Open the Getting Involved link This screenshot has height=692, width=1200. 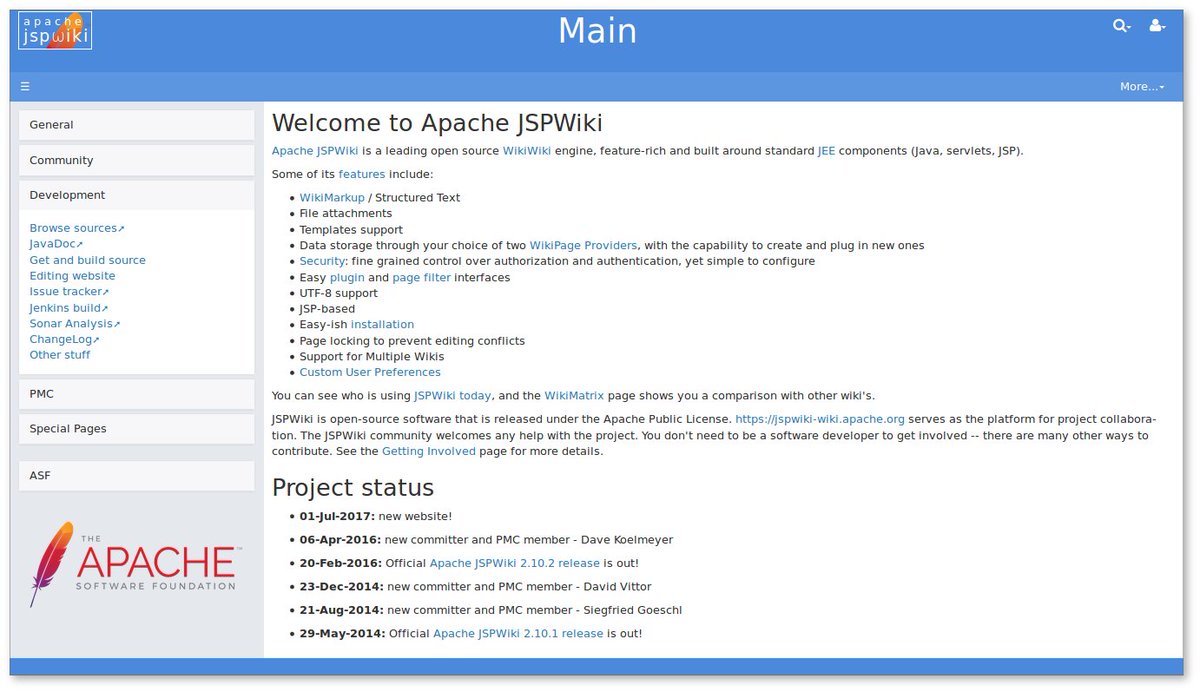pyautogui.click(x=429, y=451)
